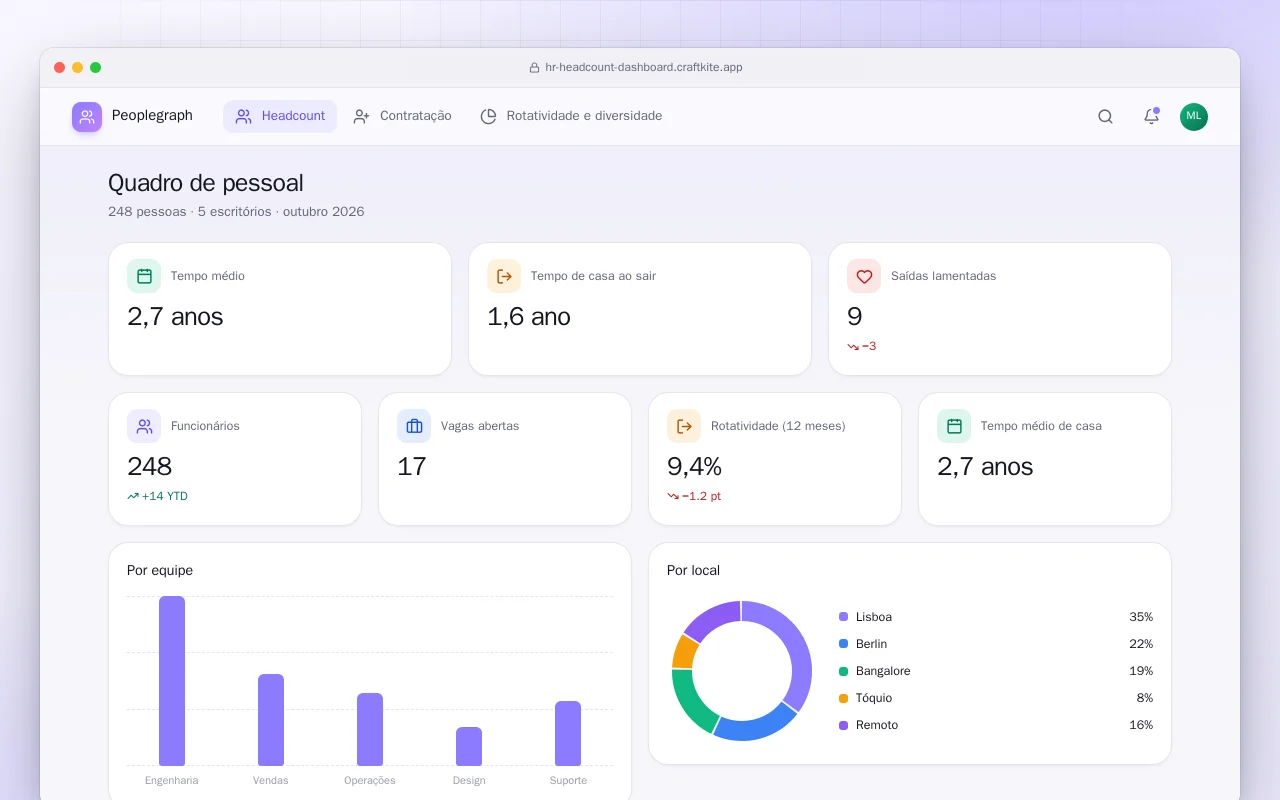Click the blue Berlin donut segment

(755, 728)
